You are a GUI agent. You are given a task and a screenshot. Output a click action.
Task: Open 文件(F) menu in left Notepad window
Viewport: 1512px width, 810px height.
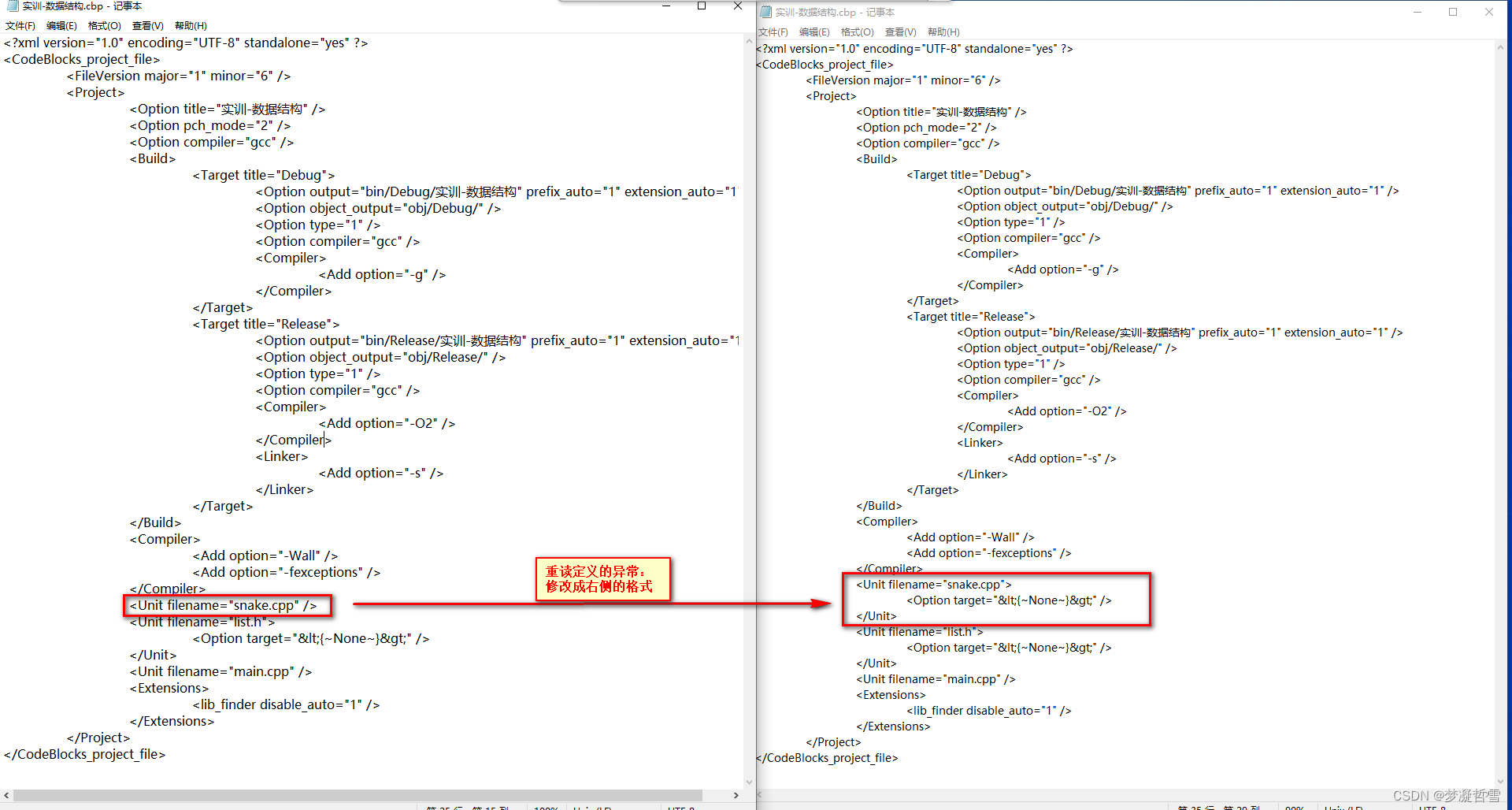(x=20, y=26)
